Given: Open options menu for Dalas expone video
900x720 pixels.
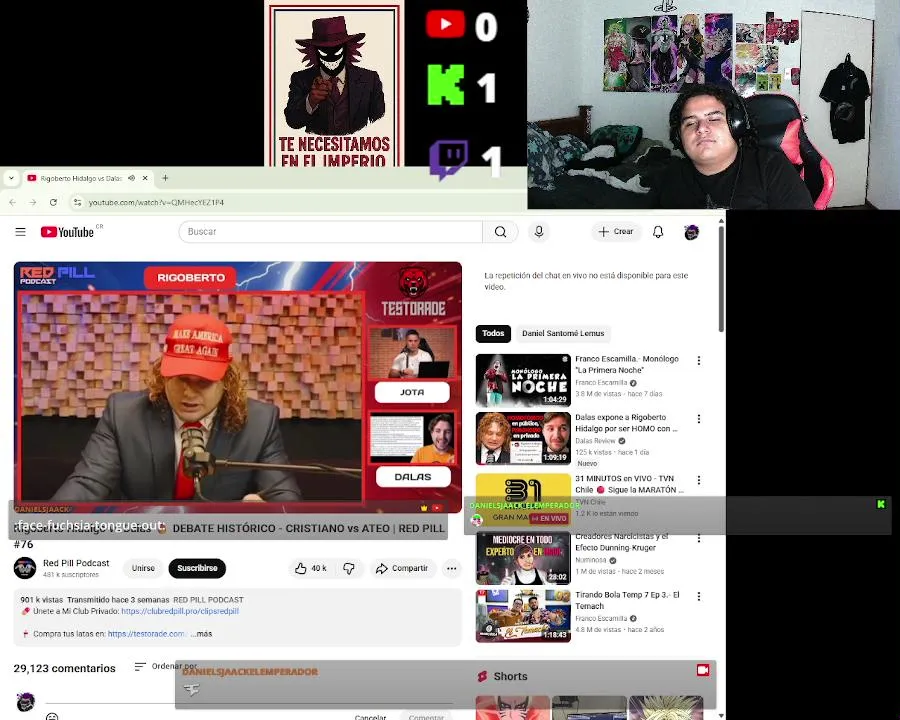Looking at the screenshot, I should tap(699, 419).
